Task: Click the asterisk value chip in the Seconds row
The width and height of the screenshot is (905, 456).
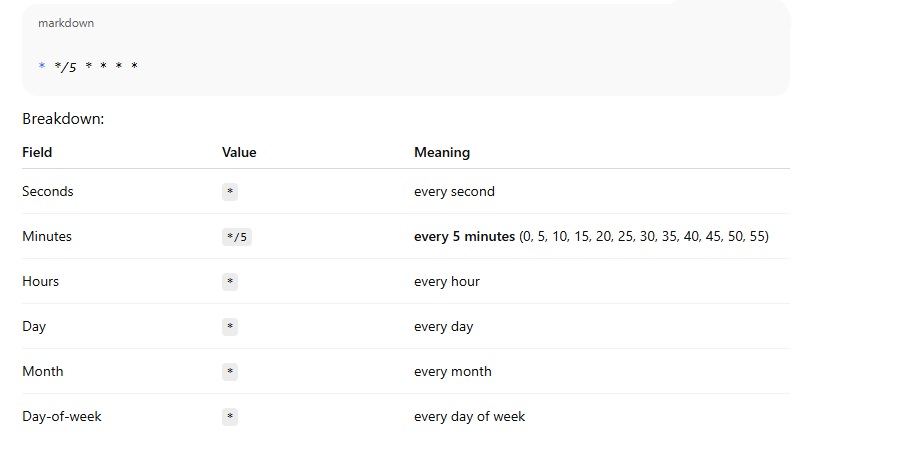Action: coord(230,192)
